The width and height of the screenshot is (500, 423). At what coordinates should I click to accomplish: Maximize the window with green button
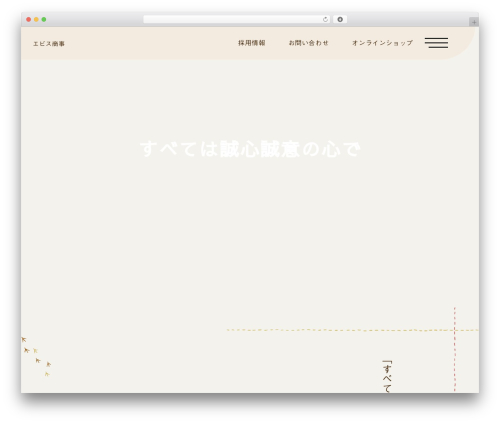point(44,20)
